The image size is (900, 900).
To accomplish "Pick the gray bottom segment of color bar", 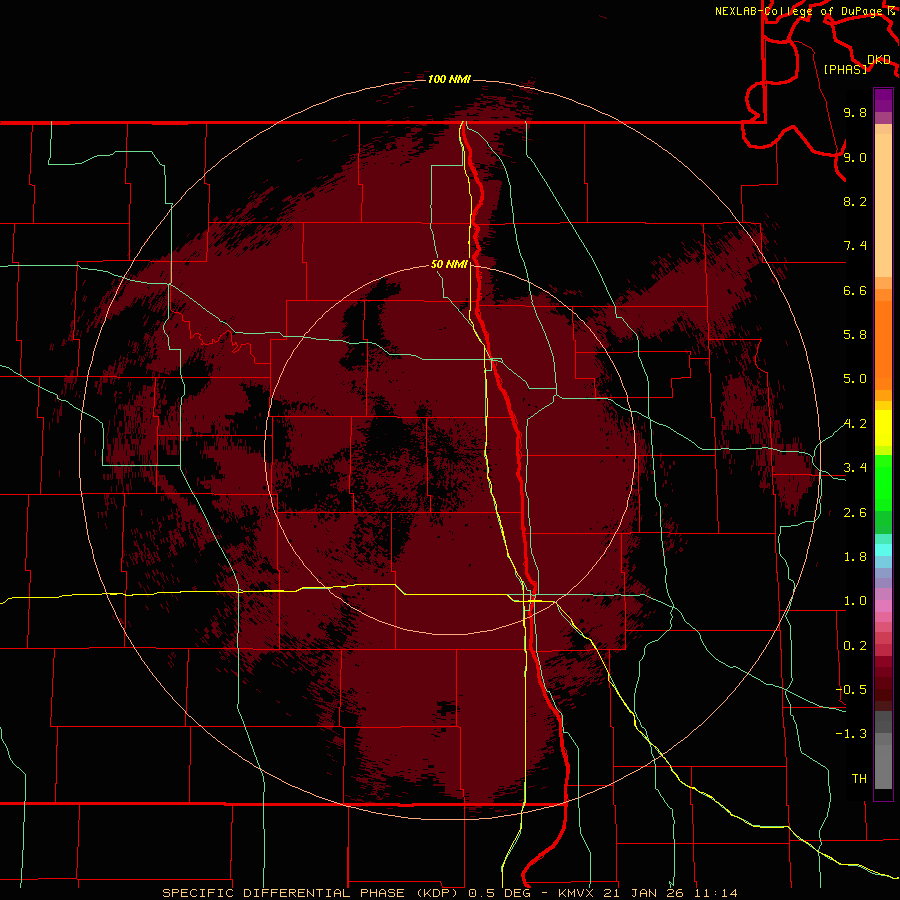I will 883,767.
